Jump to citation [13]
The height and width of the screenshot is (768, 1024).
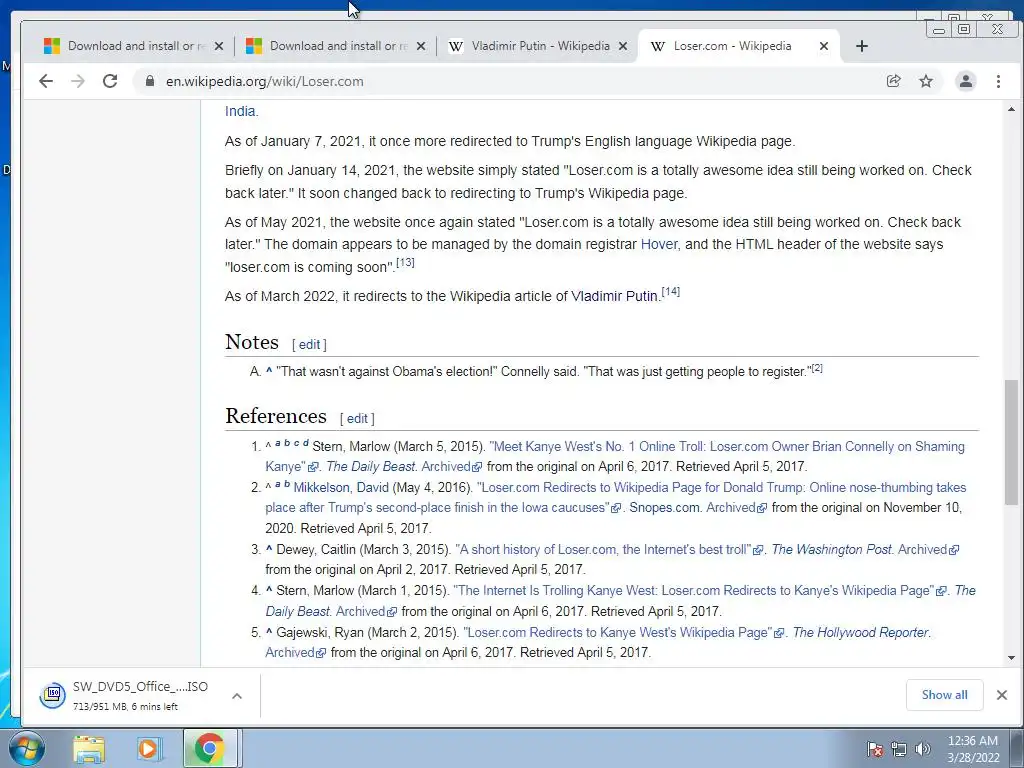pyautogui.click(x=405, y=263)
